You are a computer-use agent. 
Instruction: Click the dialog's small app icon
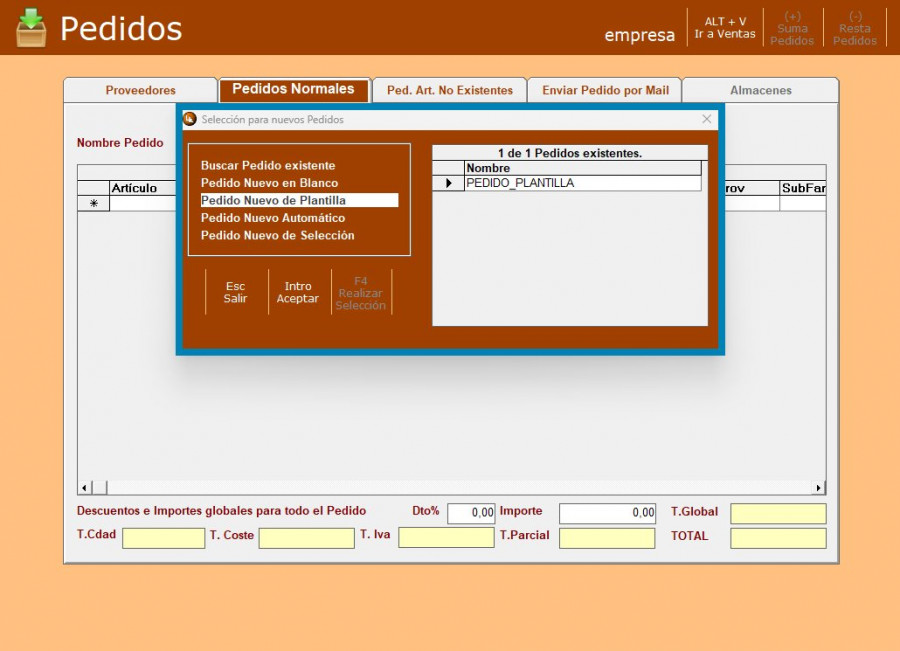click(190, 119)
